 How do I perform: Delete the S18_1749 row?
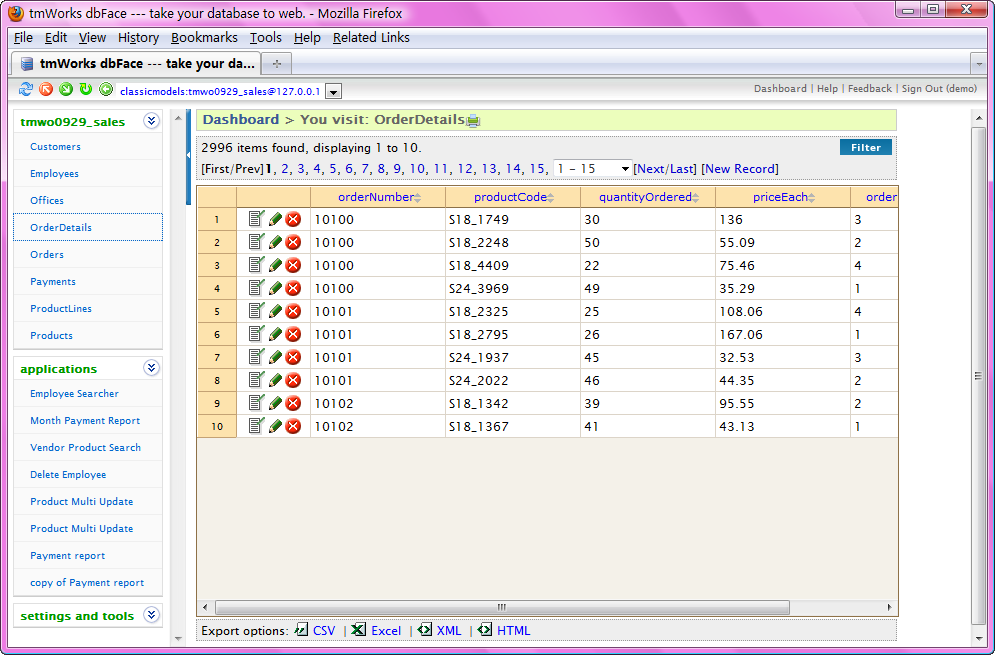point(293,220)
